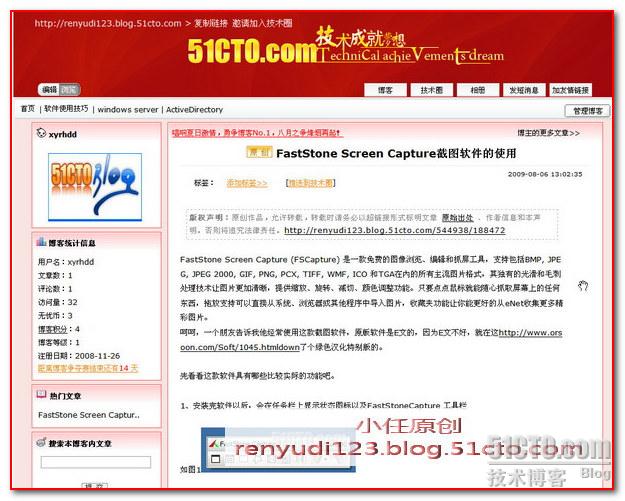Open the 相册 tab
Image resolution: width=625 pixels, height=501 pixels.
click(478, 90)
